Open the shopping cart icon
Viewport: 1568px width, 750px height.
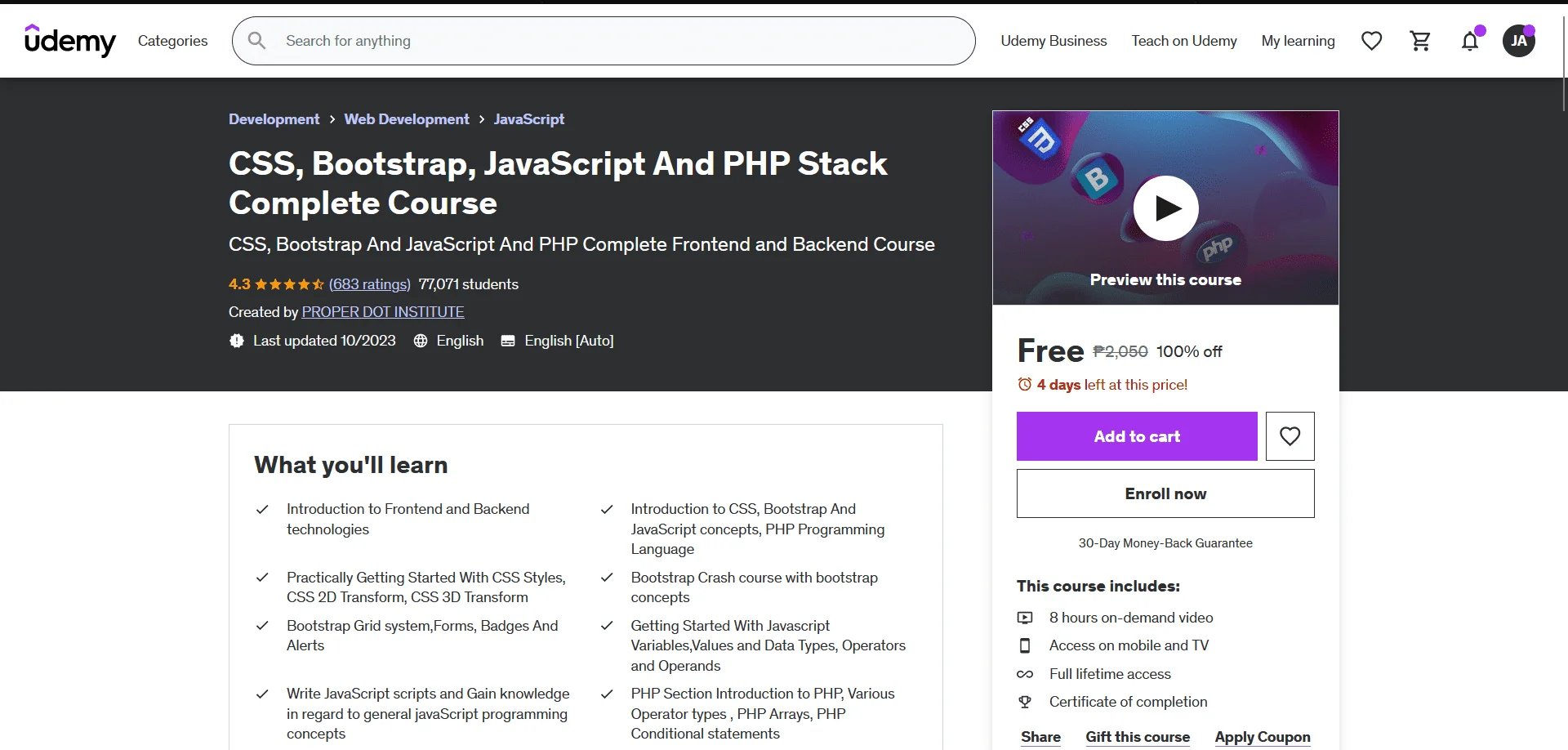1421,41
